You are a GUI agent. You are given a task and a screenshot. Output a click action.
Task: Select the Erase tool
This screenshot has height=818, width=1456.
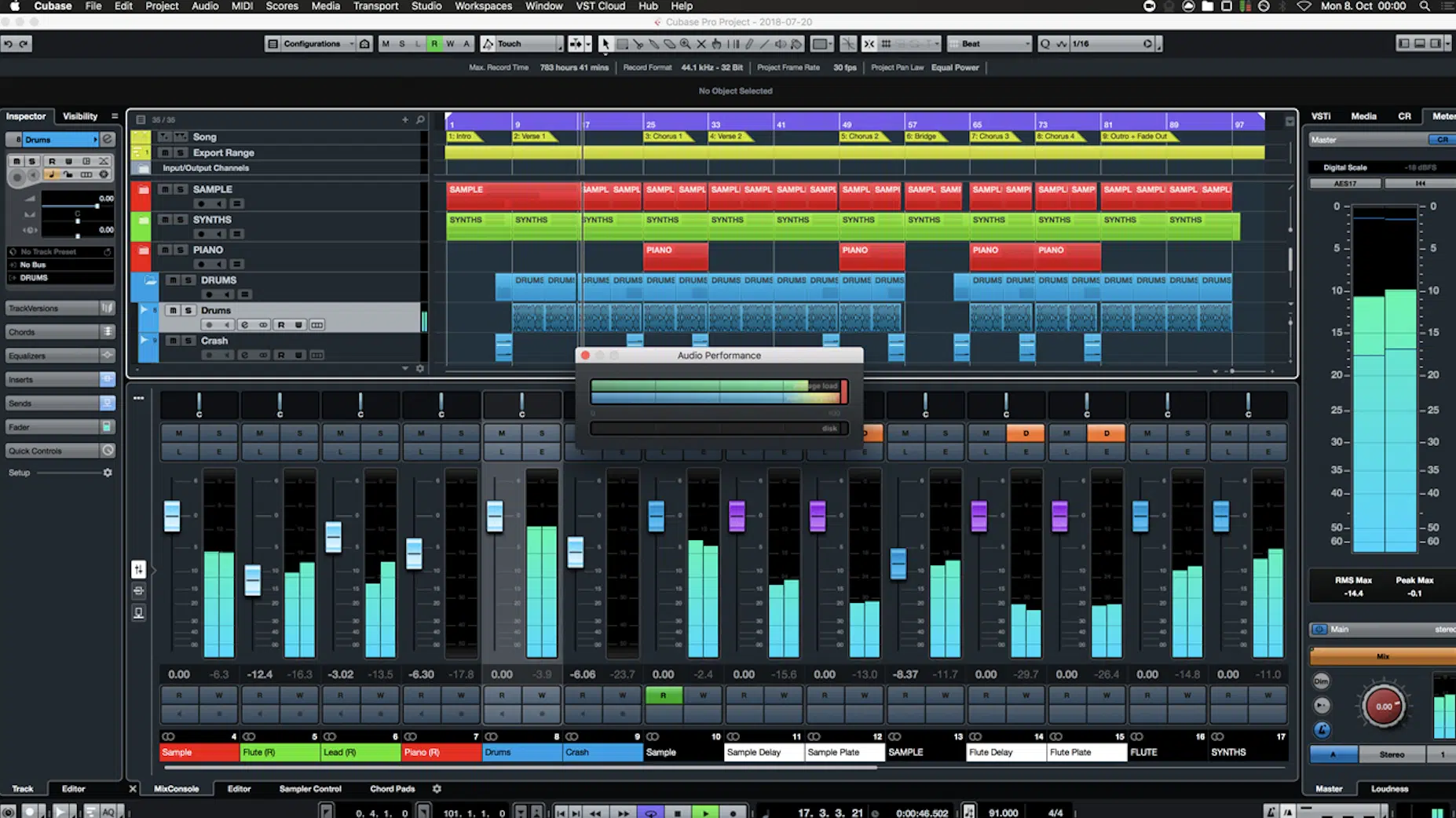point(669,44)
